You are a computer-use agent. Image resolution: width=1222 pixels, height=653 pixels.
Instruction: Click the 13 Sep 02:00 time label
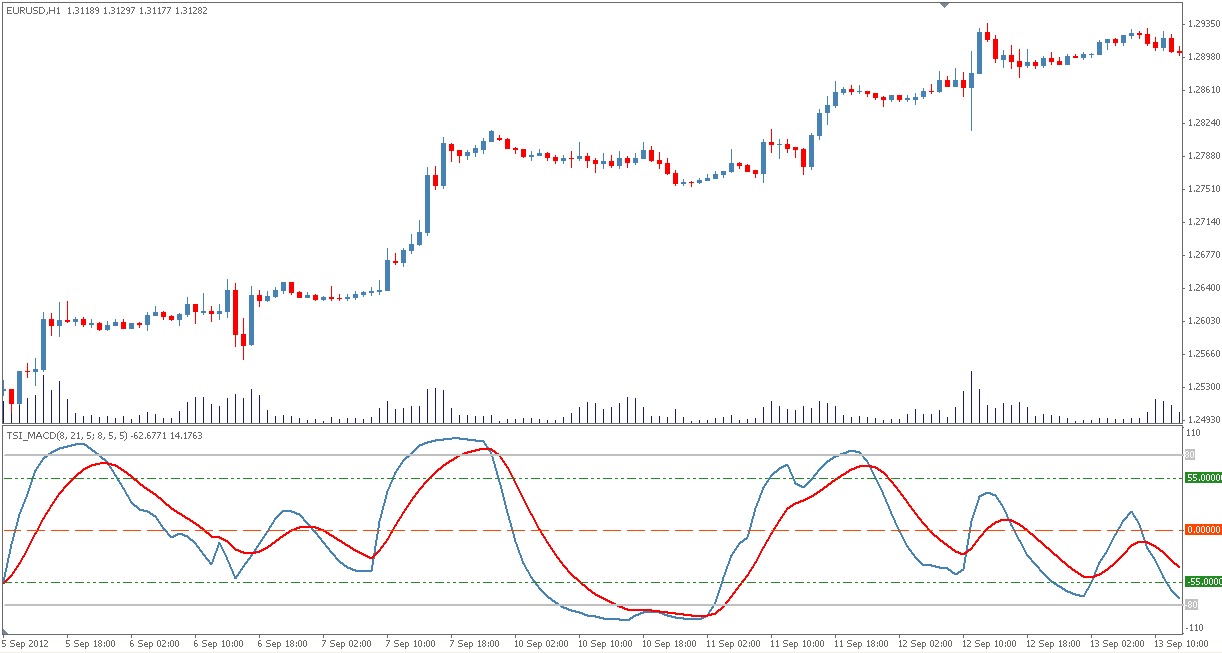pos(1116,644)
